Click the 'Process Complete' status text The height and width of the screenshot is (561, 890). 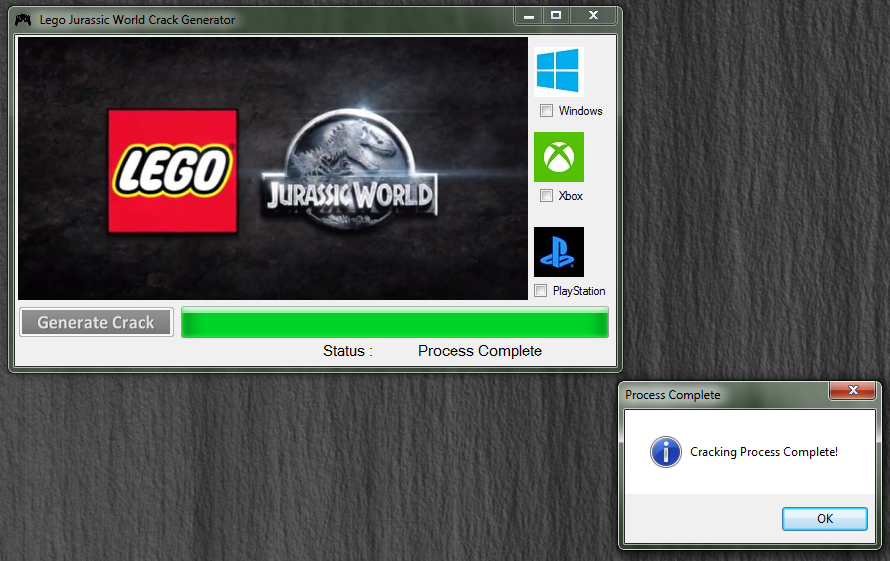click(480, 351)
